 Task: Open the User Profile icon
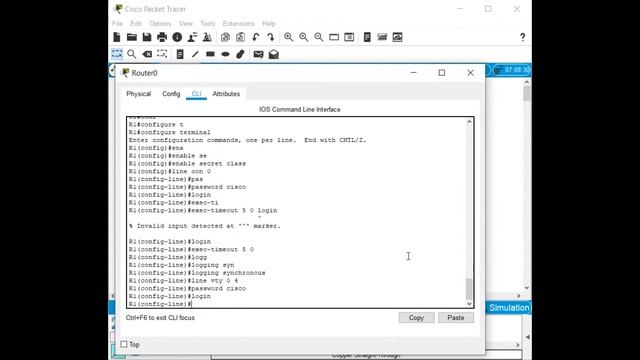192,37
